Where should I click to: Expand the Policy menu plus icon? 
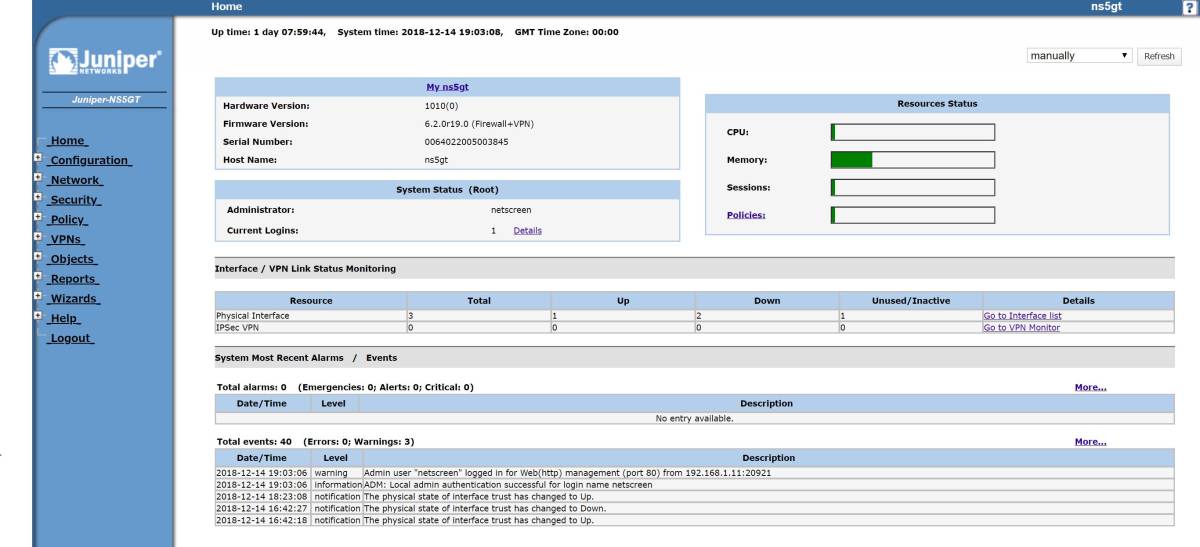click(38, 219)
